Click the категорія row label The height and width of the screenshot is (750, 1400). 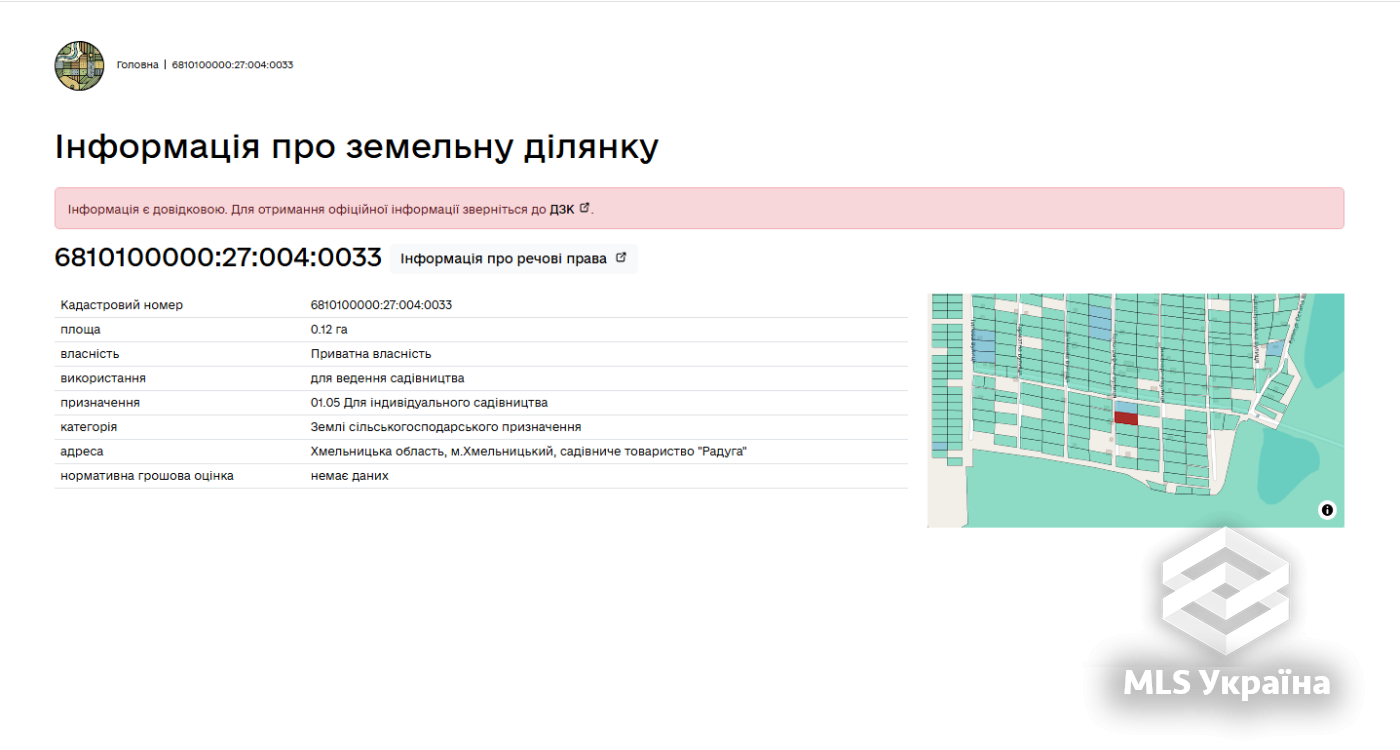tap(88, 427)
